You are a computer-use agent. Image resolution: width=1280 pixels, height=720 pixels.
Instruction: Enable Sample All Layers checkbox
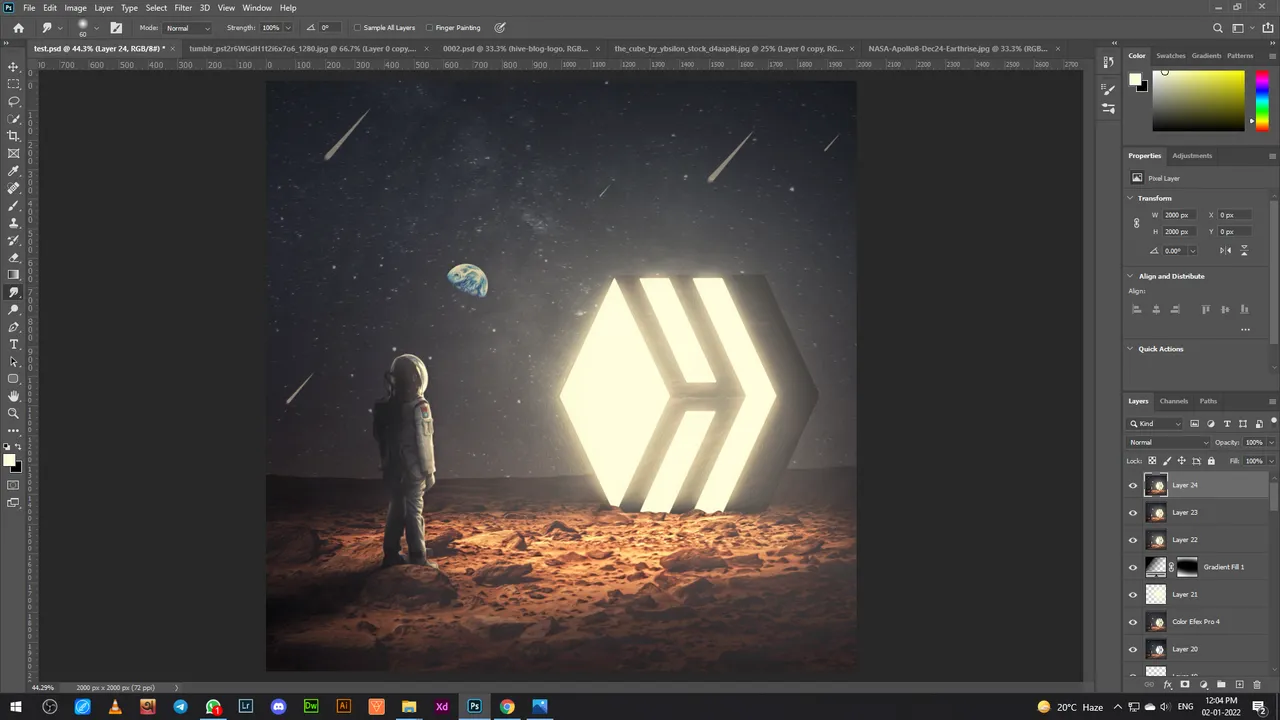357,28
